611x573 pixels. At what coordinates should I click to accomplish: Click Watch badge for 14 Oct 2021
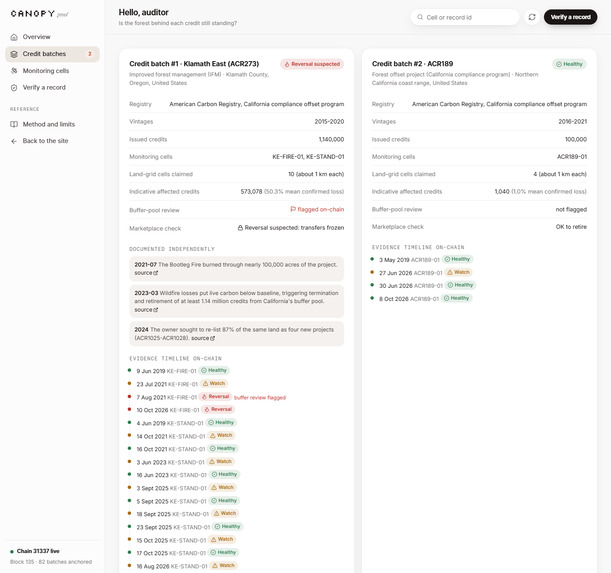[221, 435]
